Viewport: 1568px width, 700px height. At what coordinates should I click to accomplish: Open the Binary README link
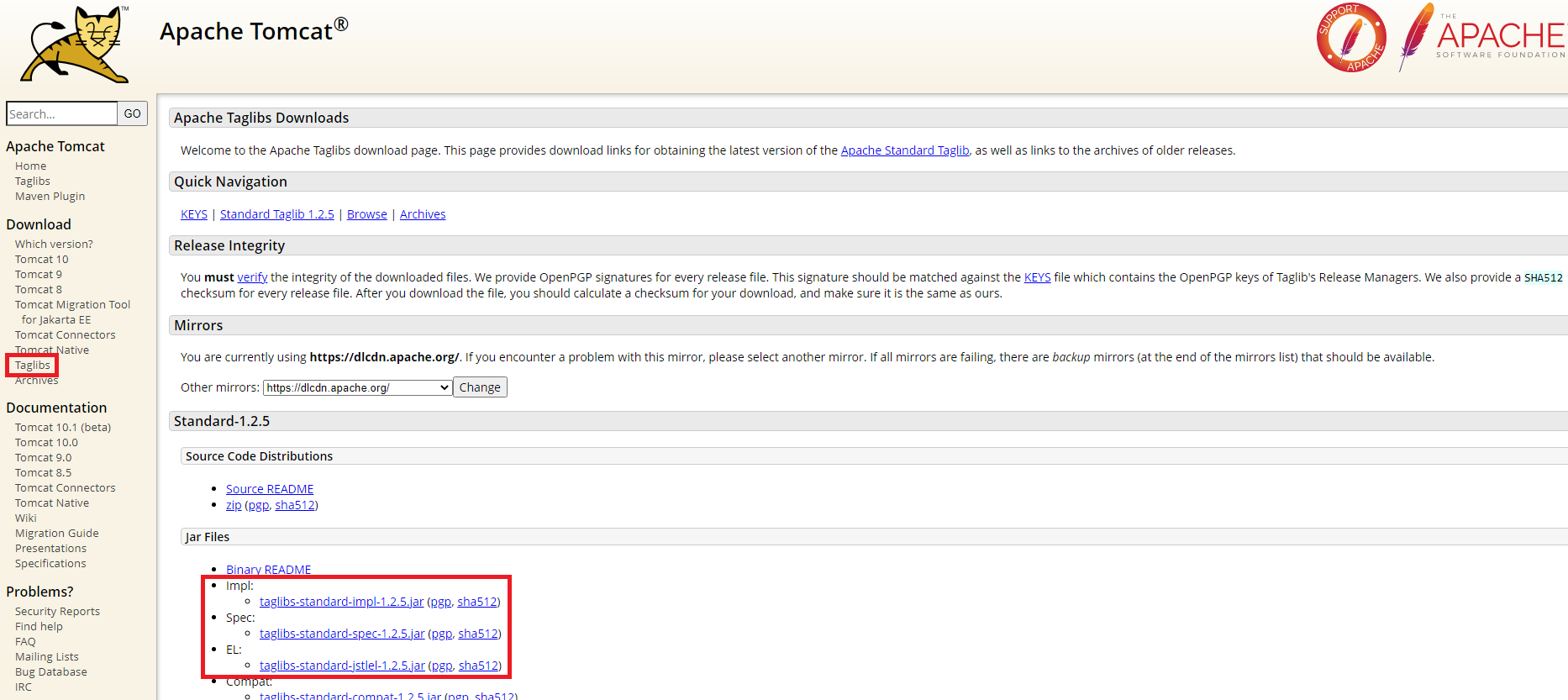pyautogui.click(x=269, y=570)
